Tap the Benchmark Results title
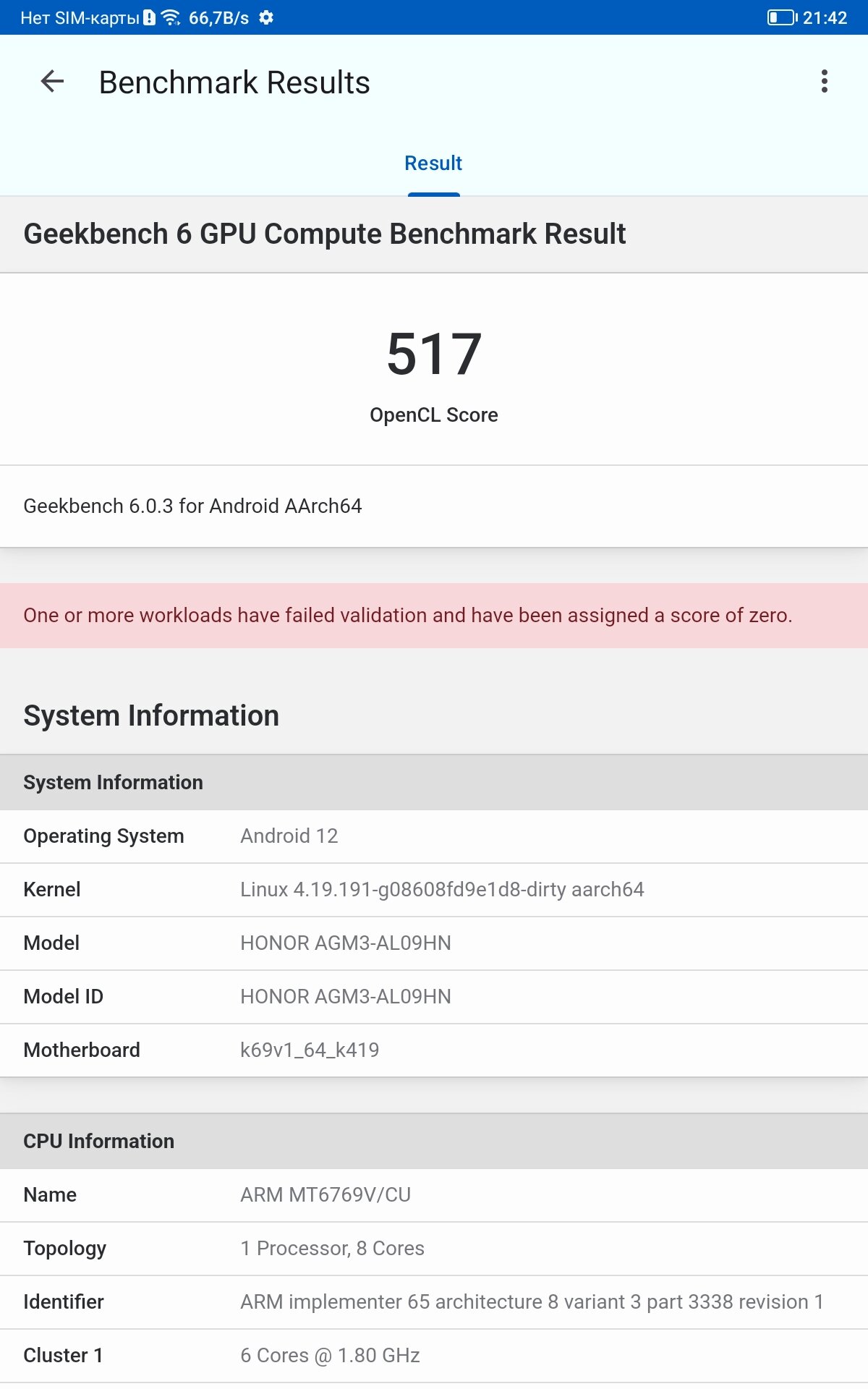This screenshot has height=1389, width=868. point(234,82)
